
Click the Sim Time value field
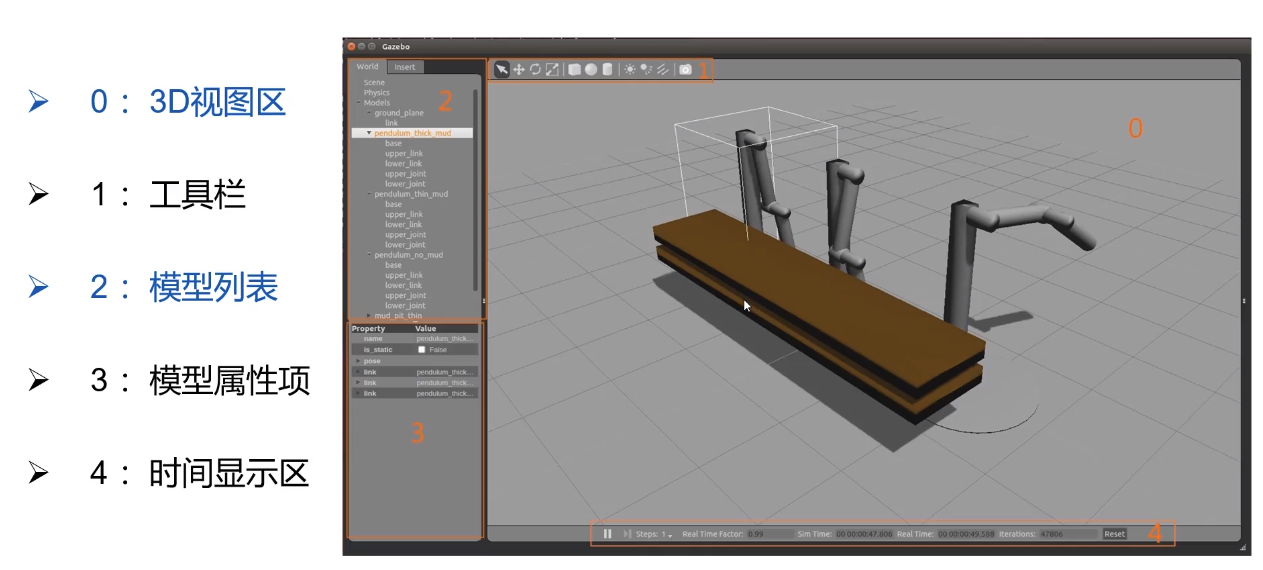pos(864,534)
